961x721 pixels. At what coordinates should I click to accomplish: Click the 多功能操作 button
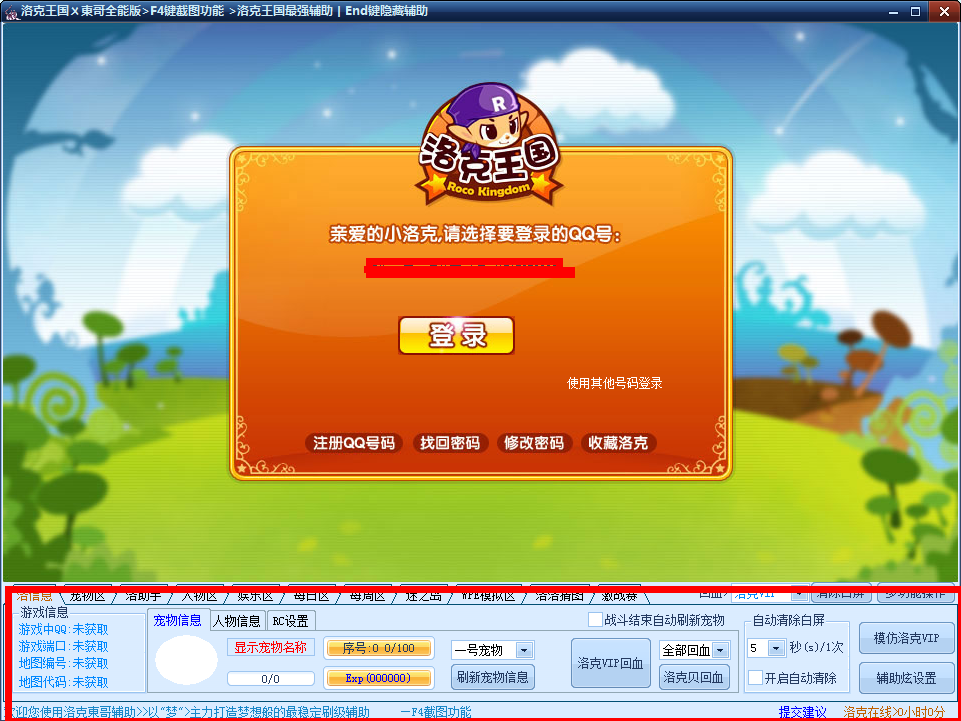click(x=918, y=593)
